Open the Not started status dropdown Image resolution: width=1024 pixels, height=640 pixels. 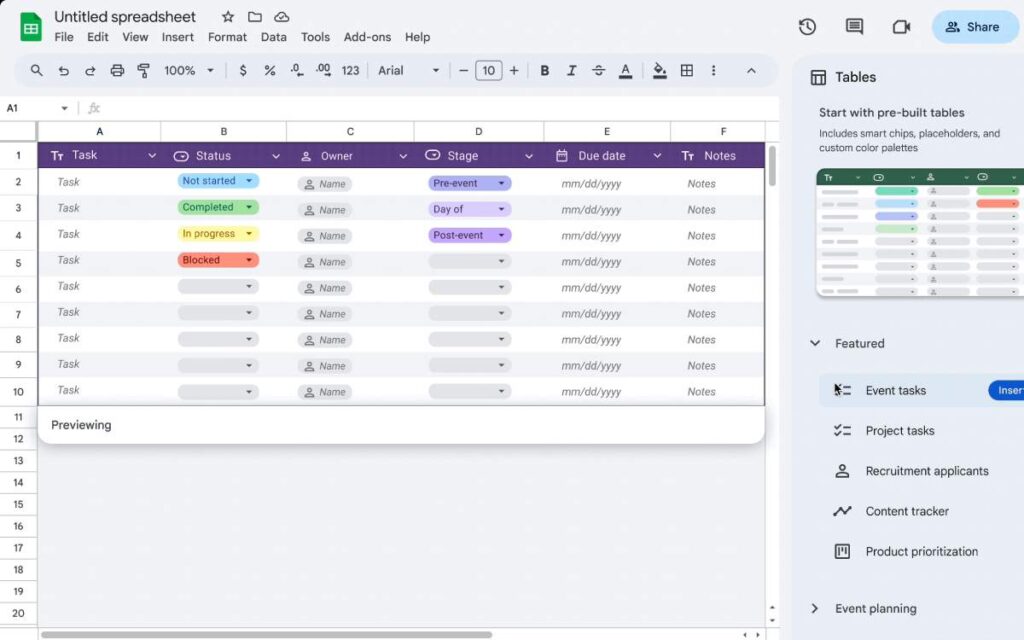pyautogui.click(x=249, y=180)
